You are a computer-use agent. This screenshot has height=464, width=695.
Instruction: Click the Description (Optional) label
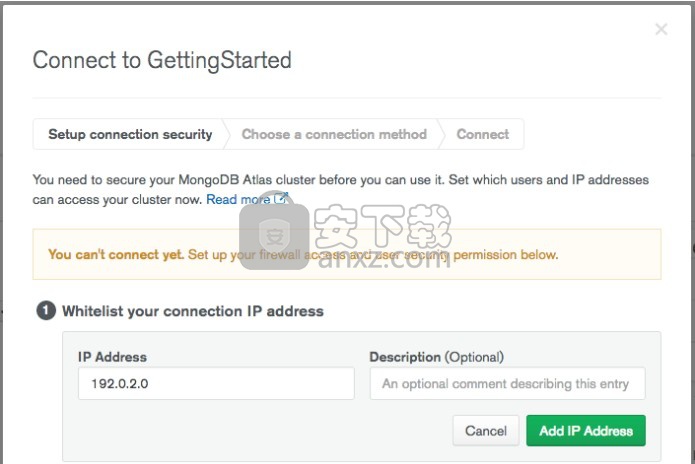(x=437, y=357)
